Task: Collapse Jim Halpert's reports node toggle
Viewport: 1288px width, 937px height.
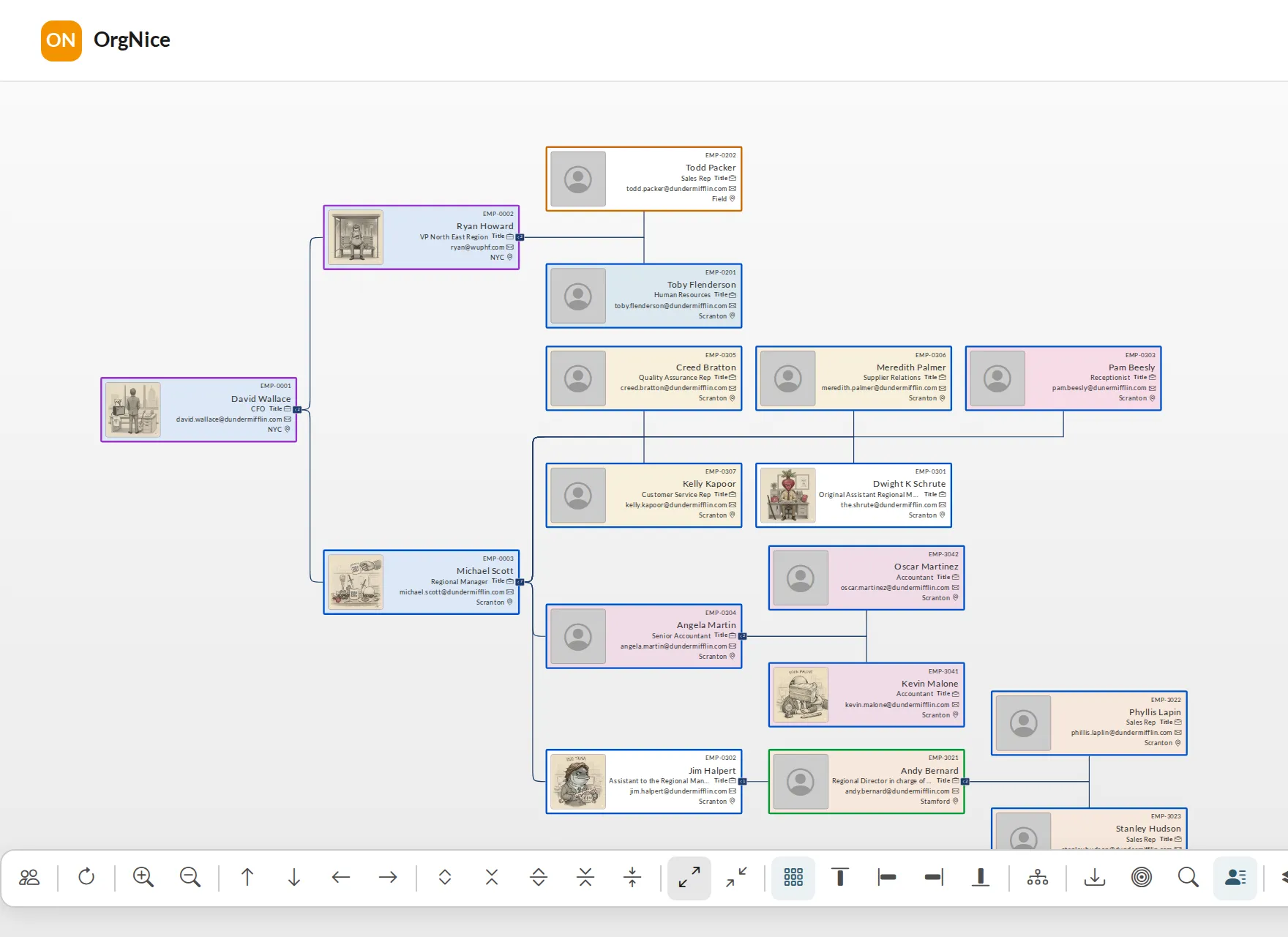Action: (x=742, y=782)
